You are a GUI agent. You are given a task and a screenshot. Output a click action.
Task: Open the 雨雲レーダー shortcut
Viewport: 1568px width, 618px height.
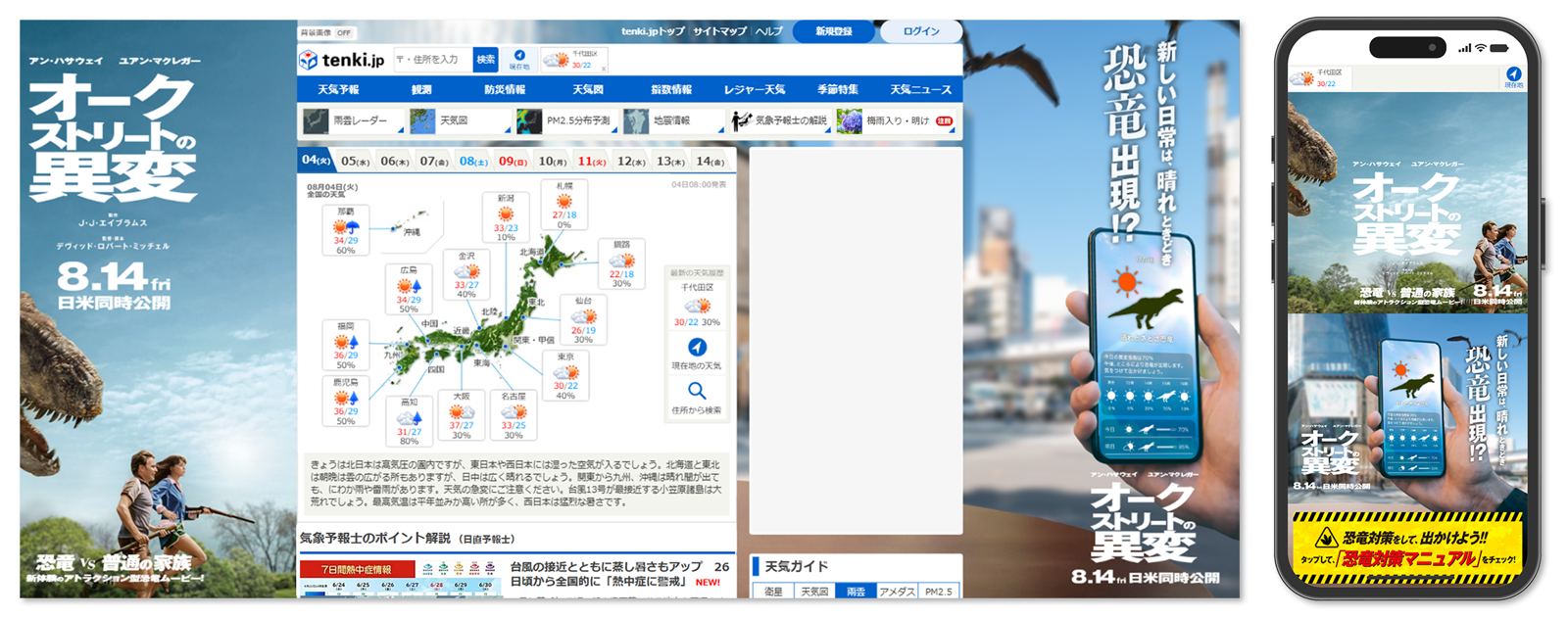[x=352, y=120]
